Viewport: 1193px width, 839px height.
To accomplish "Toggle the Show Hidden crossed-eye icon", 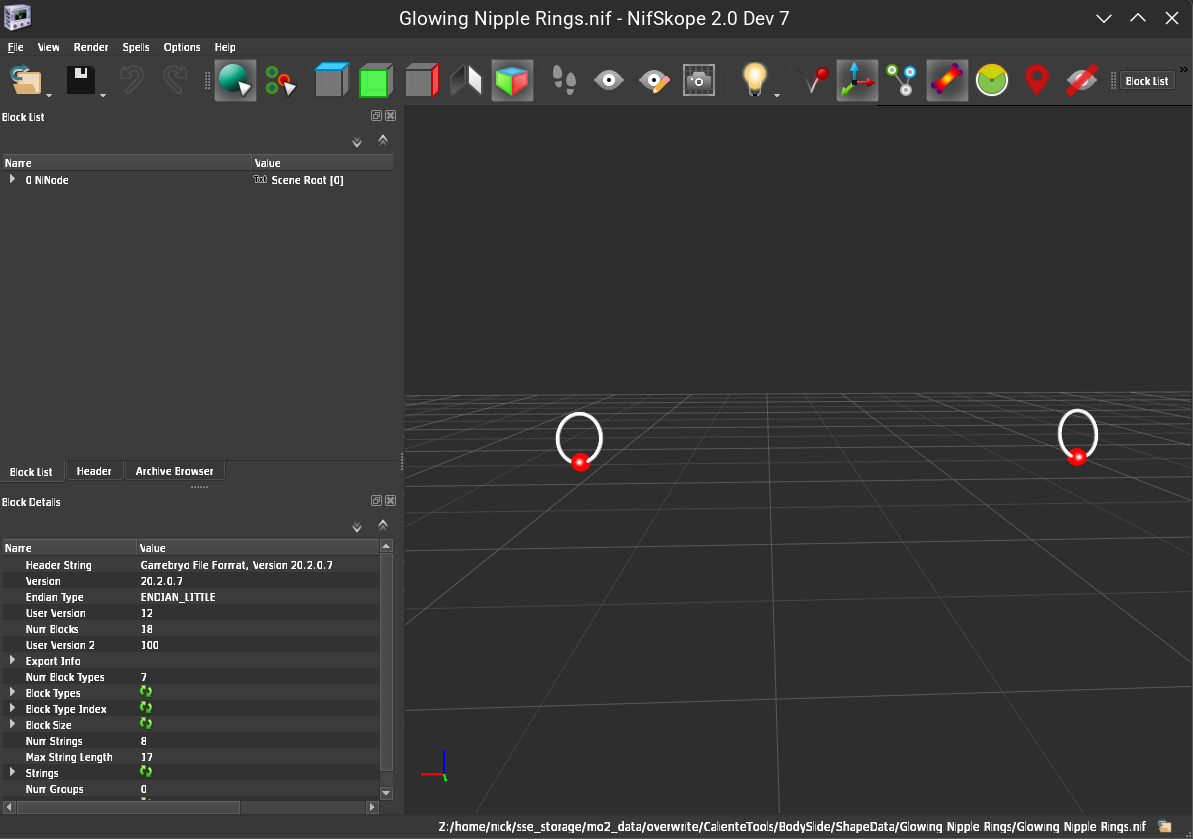I will coord(1081,80).
